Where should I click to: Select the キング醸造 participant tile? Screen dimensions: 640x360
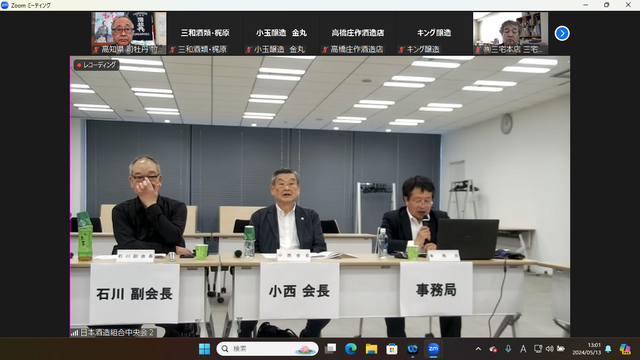click(x=434, y=33)
